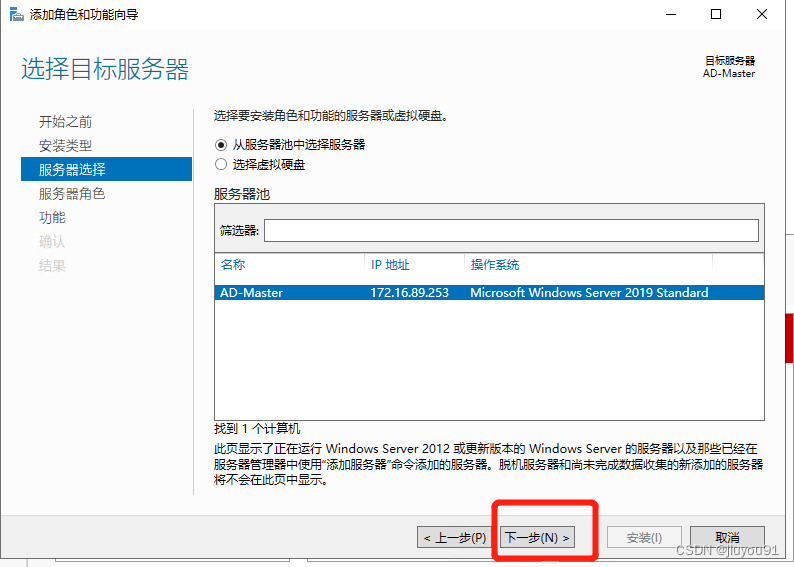Open the 开始之前 step
Viewport: 794px width, 567px height.
point(65,122)
